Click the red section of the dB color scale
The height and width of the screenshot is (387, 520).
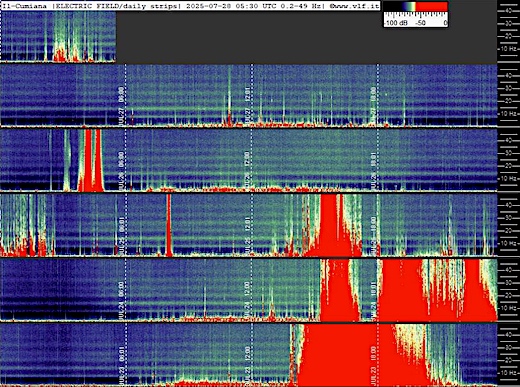[432, 6]
